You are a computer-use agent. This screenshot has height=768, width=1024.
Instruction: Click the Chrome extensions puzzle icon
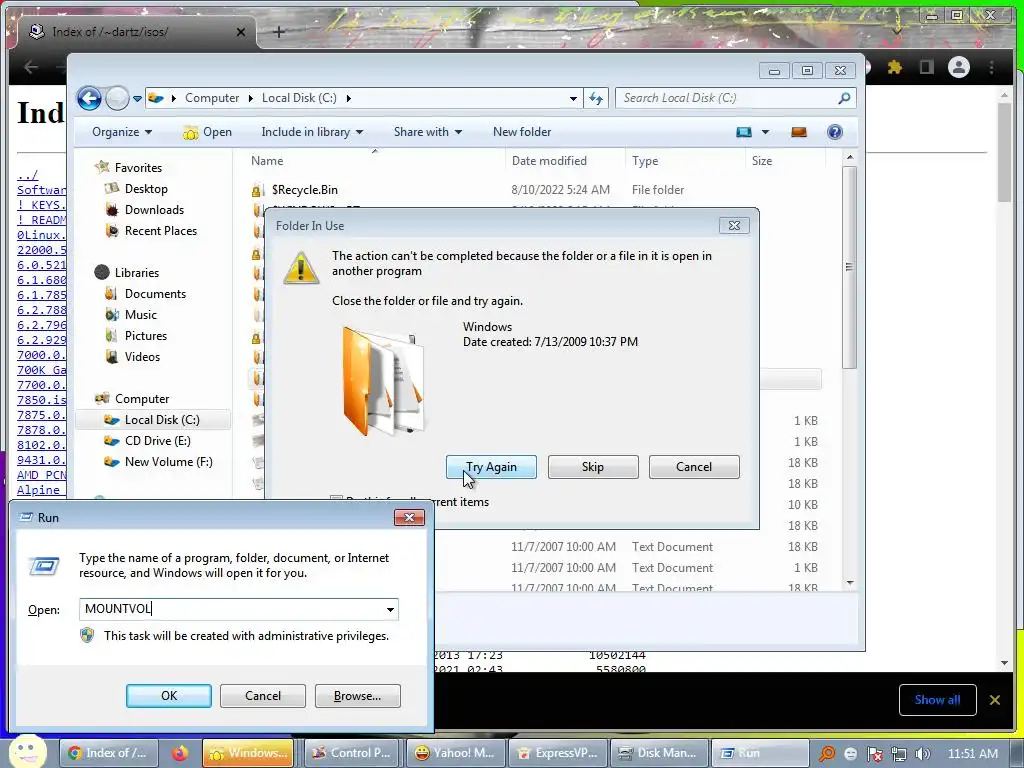point(895,67)
